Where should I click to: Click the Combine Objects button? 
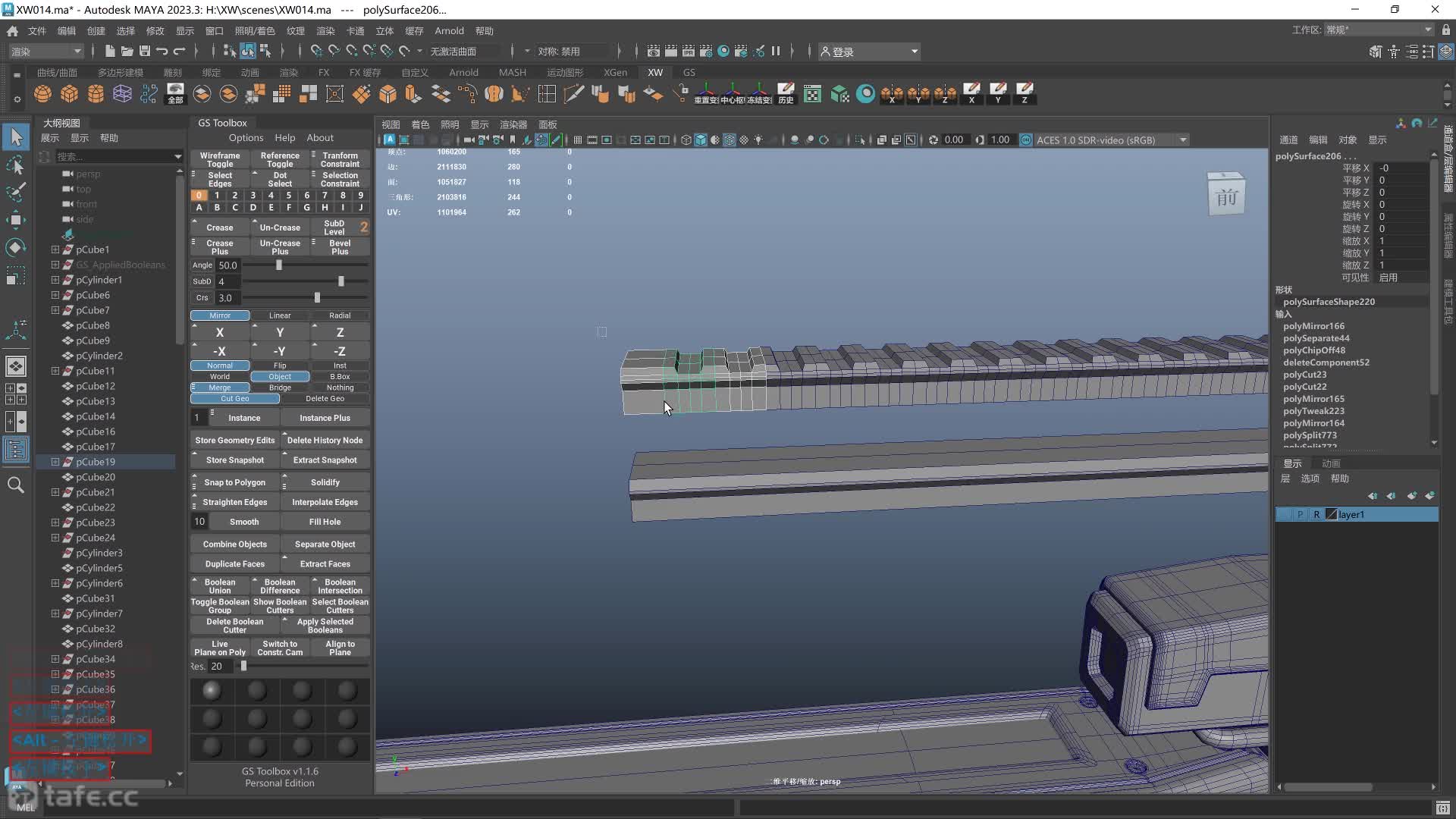235,544
